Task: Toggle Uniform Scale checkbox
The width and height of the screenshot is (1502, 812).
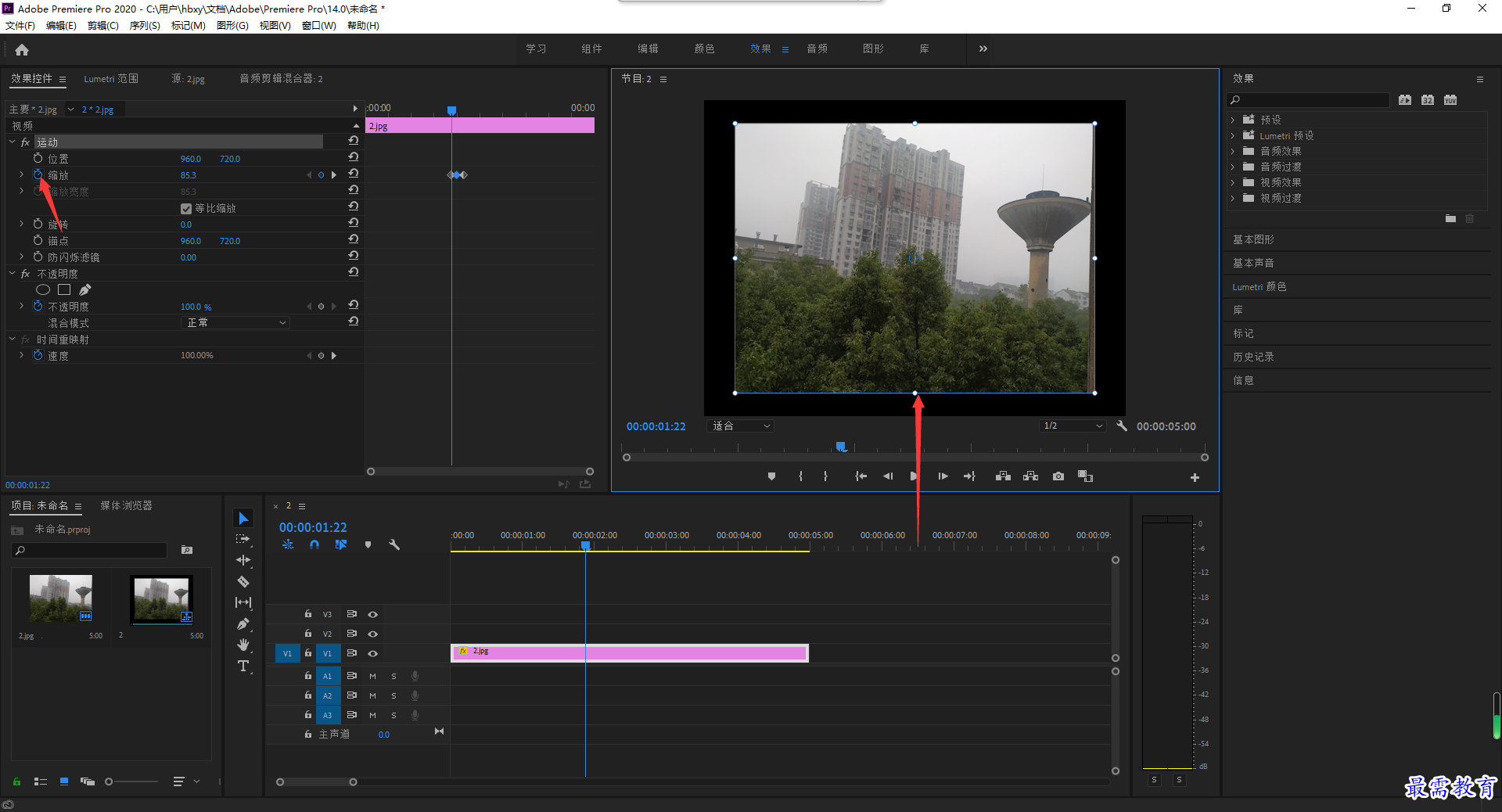Action: (186, 208)
